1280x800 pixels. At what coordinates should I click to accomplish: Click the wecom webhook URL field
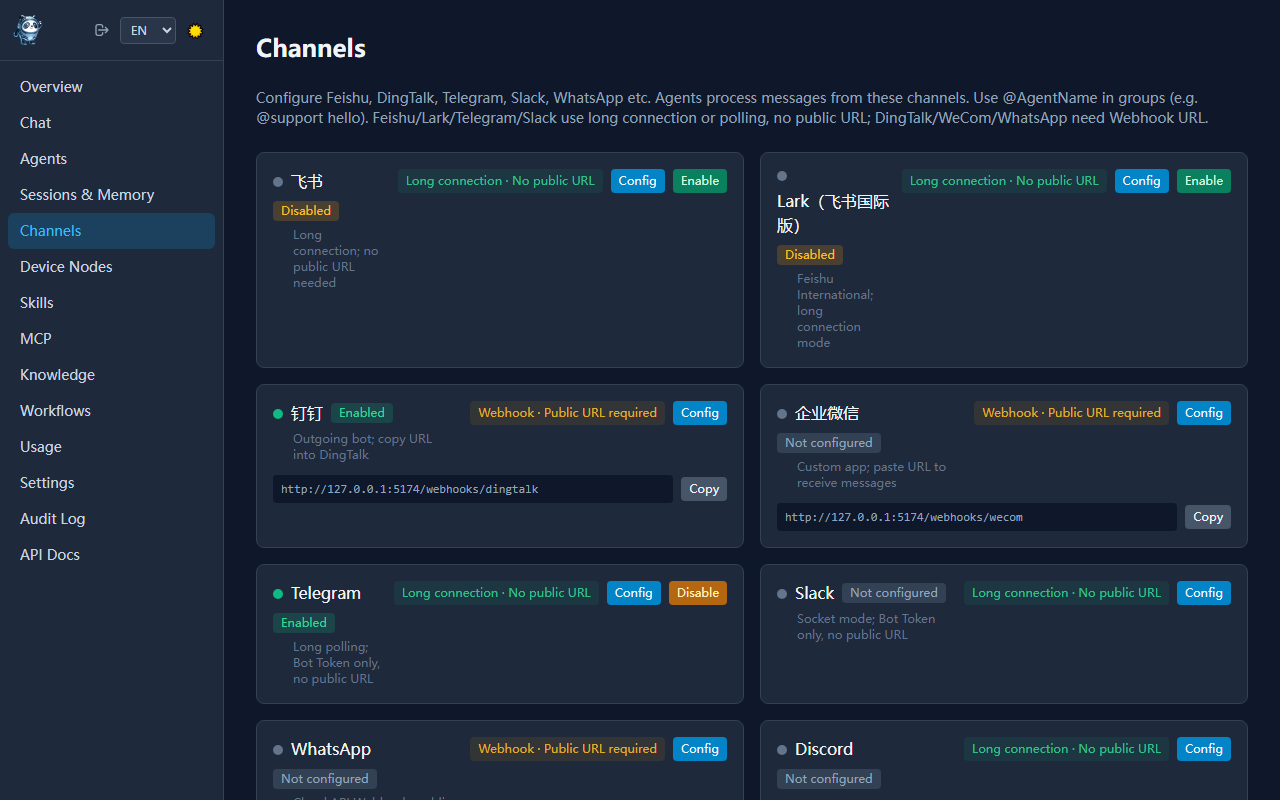977,517
